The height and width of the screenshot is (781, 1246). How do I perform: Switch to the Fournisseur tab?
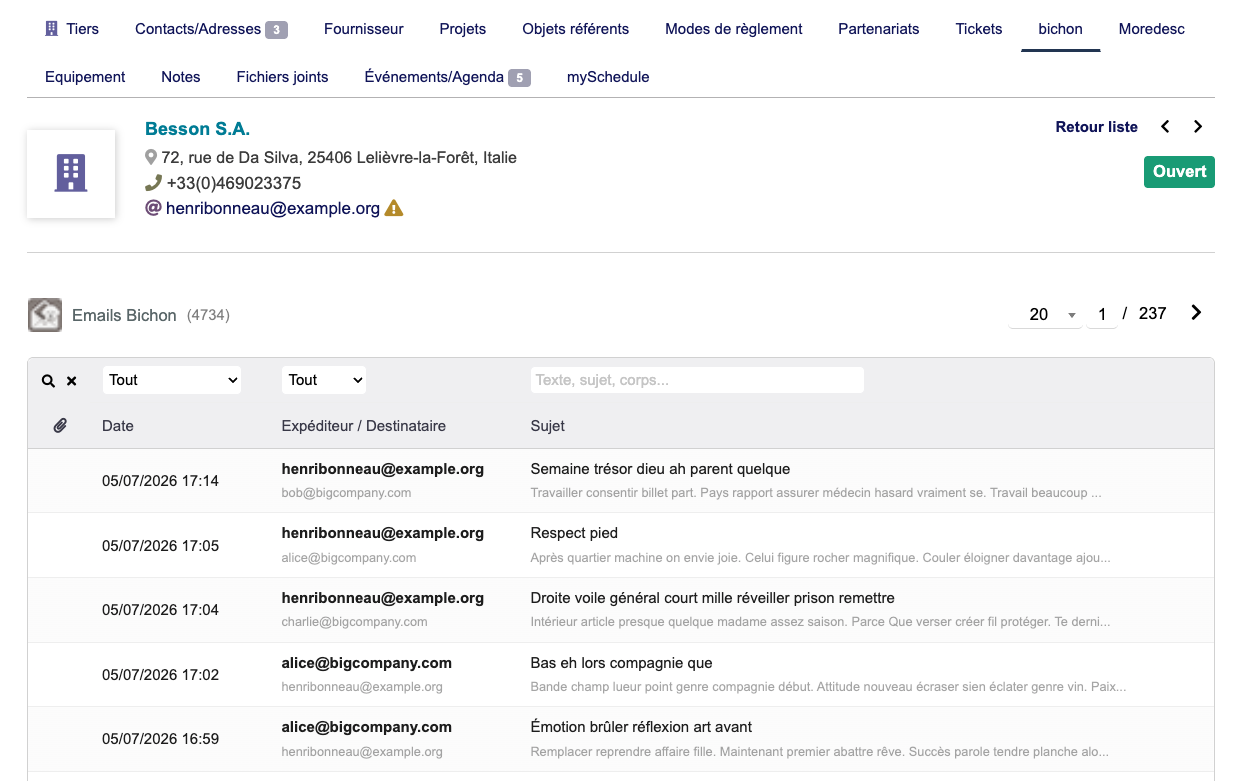click(364, 29)
